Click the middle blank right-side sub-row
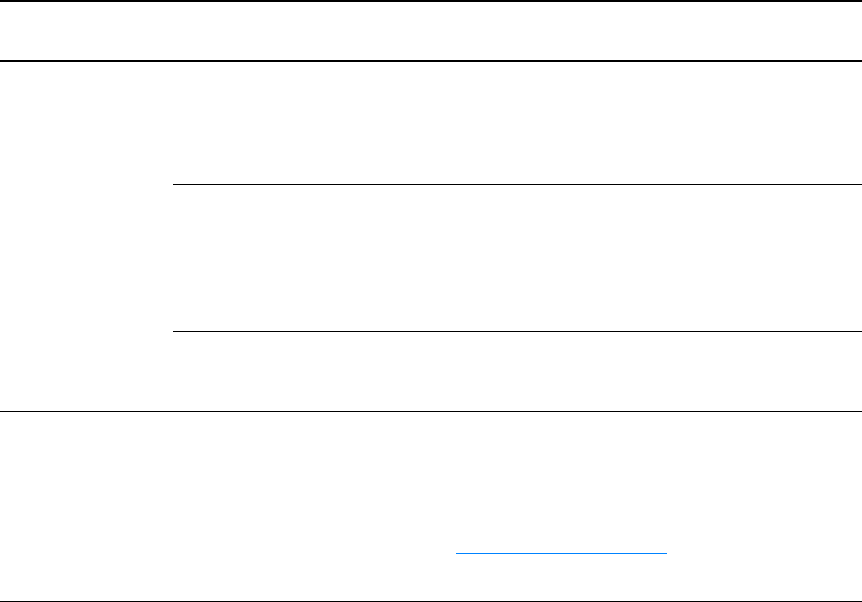862x602 pixels. click(x=517, y=258)
